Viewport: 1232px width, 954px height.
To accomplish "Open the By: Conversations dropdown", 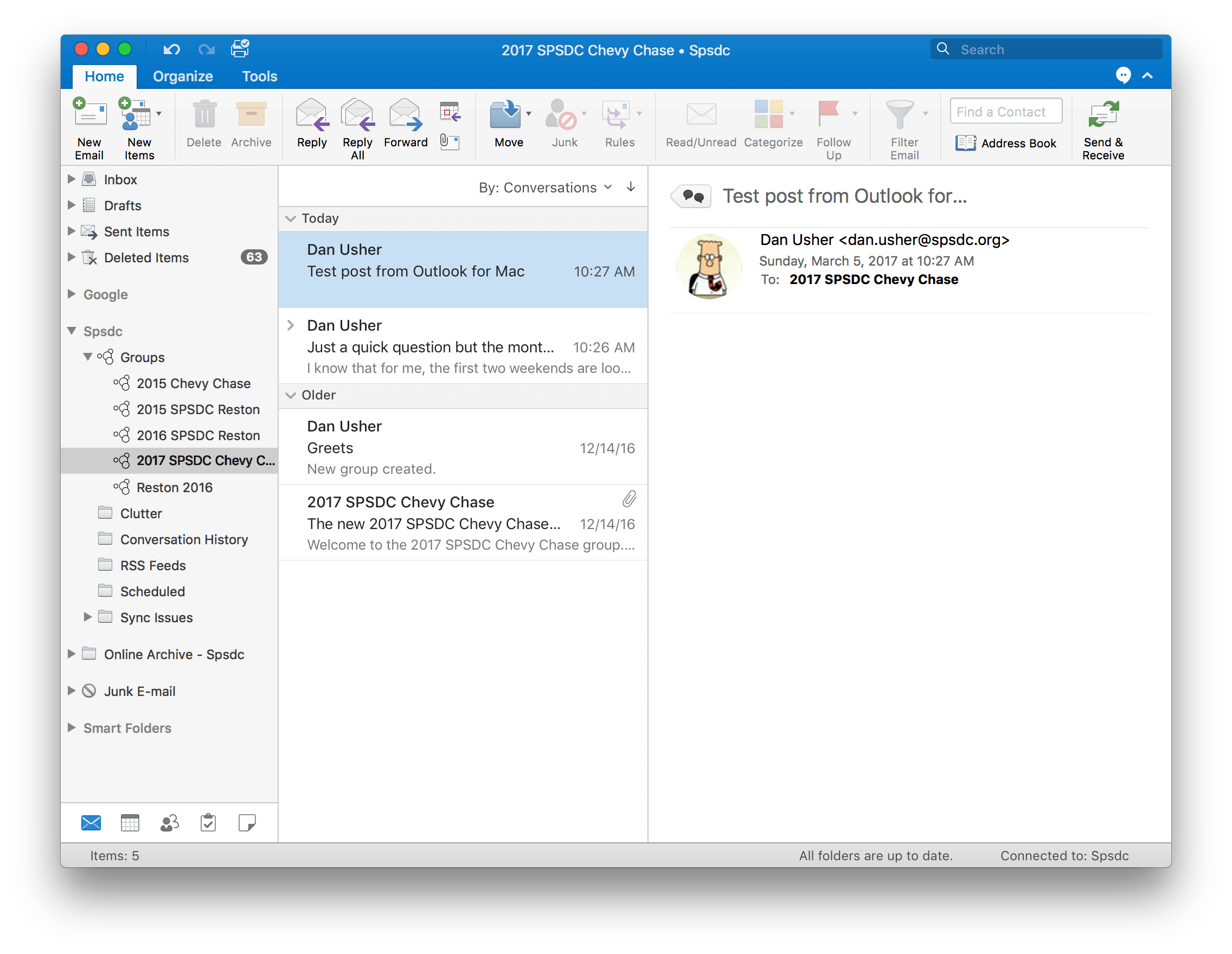I will pyautogui.click(x=545, y=186).
